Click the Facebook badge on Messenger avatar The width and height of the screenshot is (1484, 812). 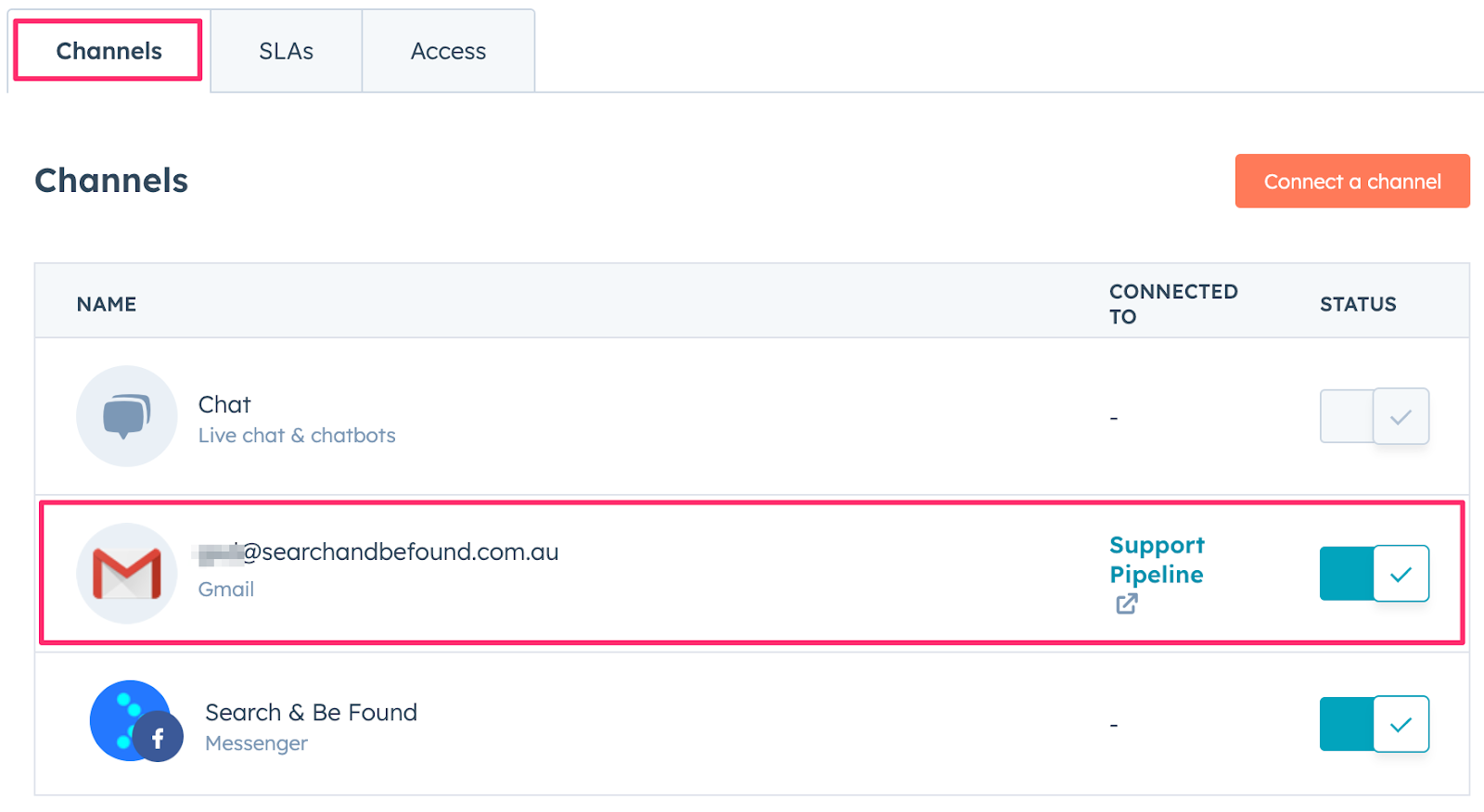coord(159,738)
